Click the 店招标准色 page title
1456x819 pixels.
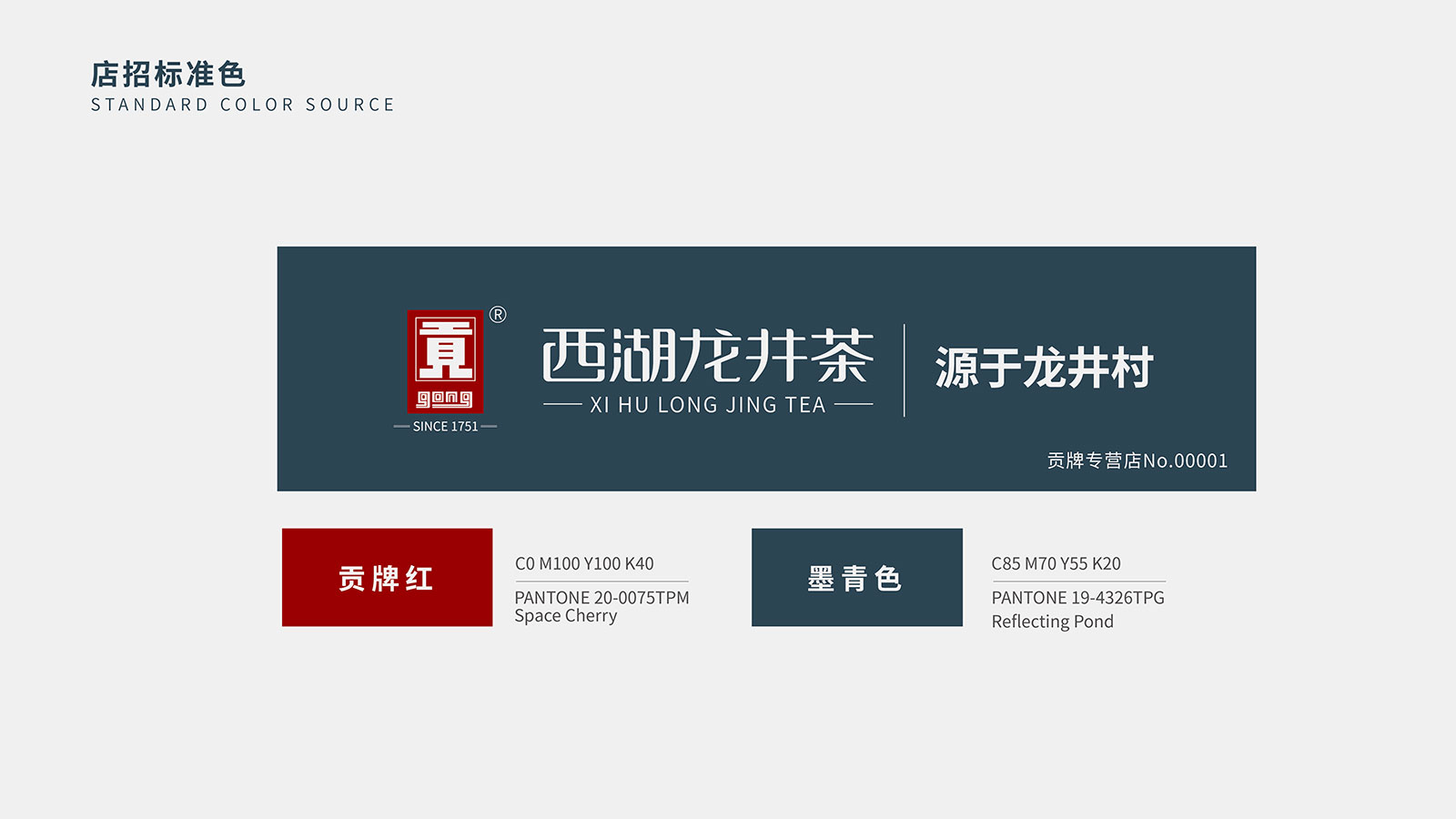[168, 74]
